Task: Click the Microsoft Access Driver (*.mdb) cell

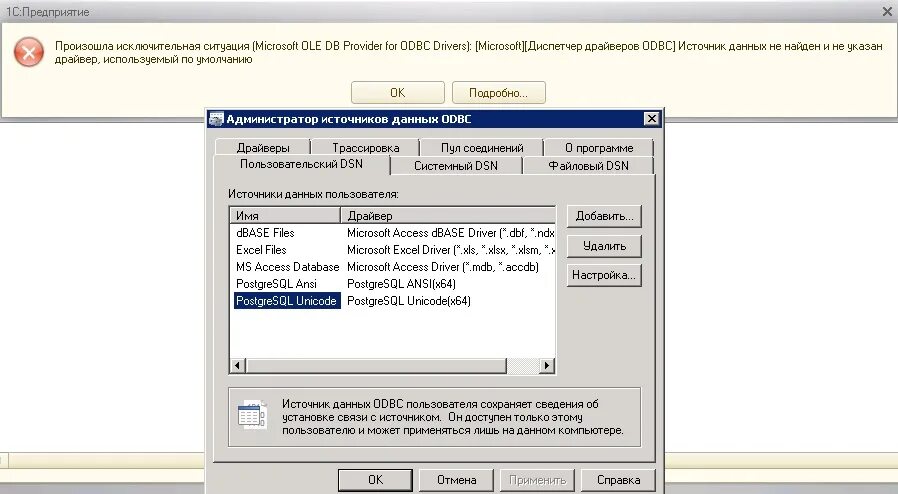Action: [443, 267]
